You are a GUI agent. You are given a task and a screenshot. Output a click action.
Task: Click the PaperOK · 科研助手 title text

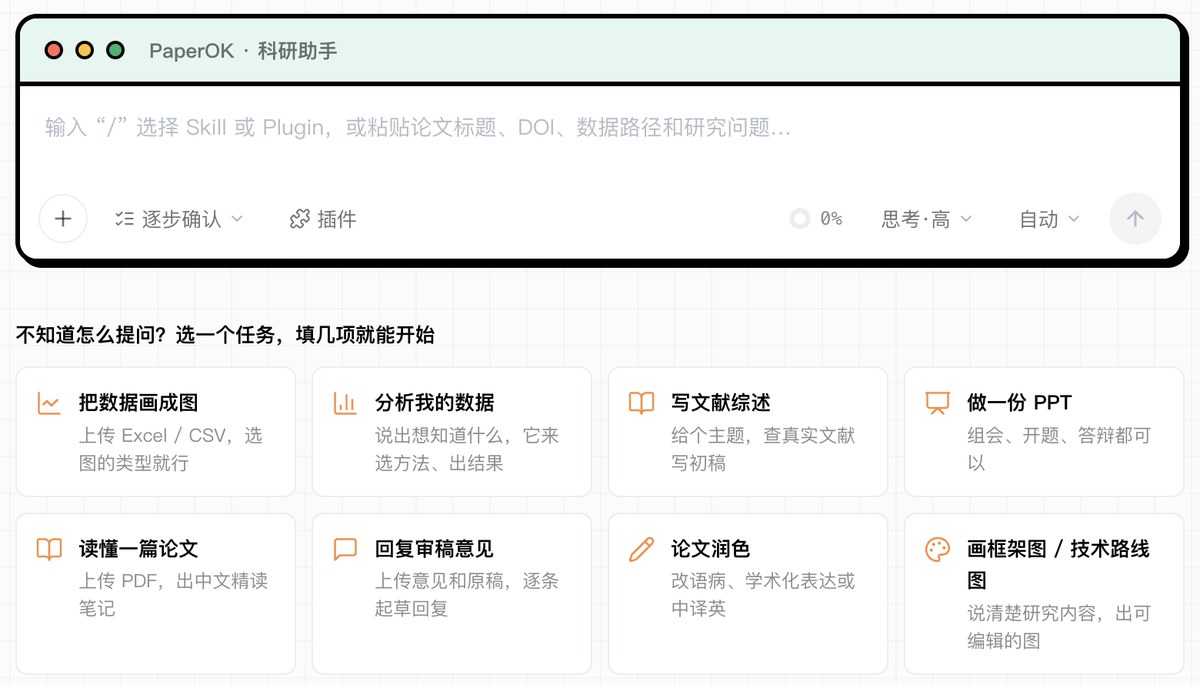tap(243, 50)
